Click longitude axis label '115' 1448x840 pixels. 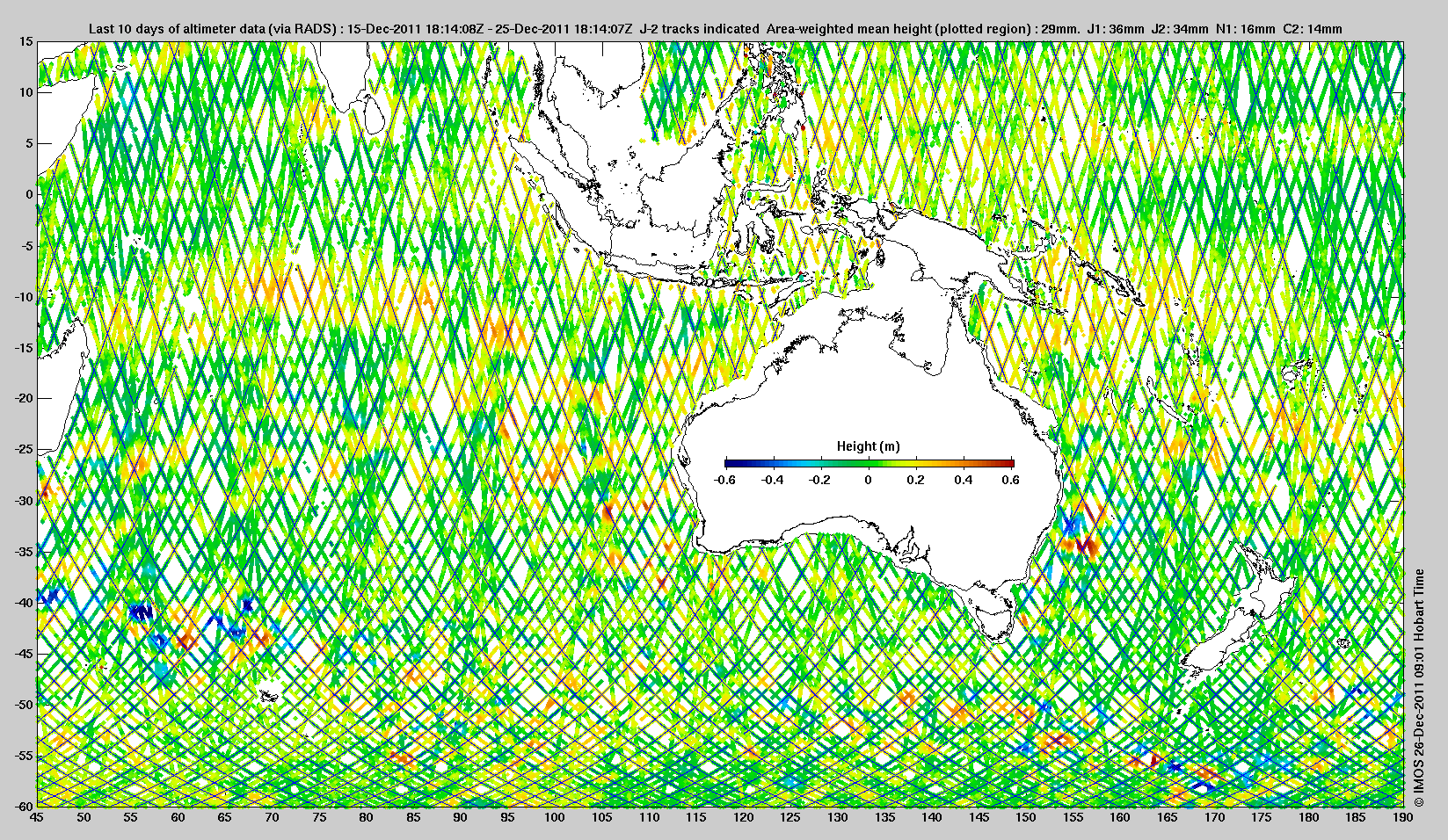click(x=696, y=817)
